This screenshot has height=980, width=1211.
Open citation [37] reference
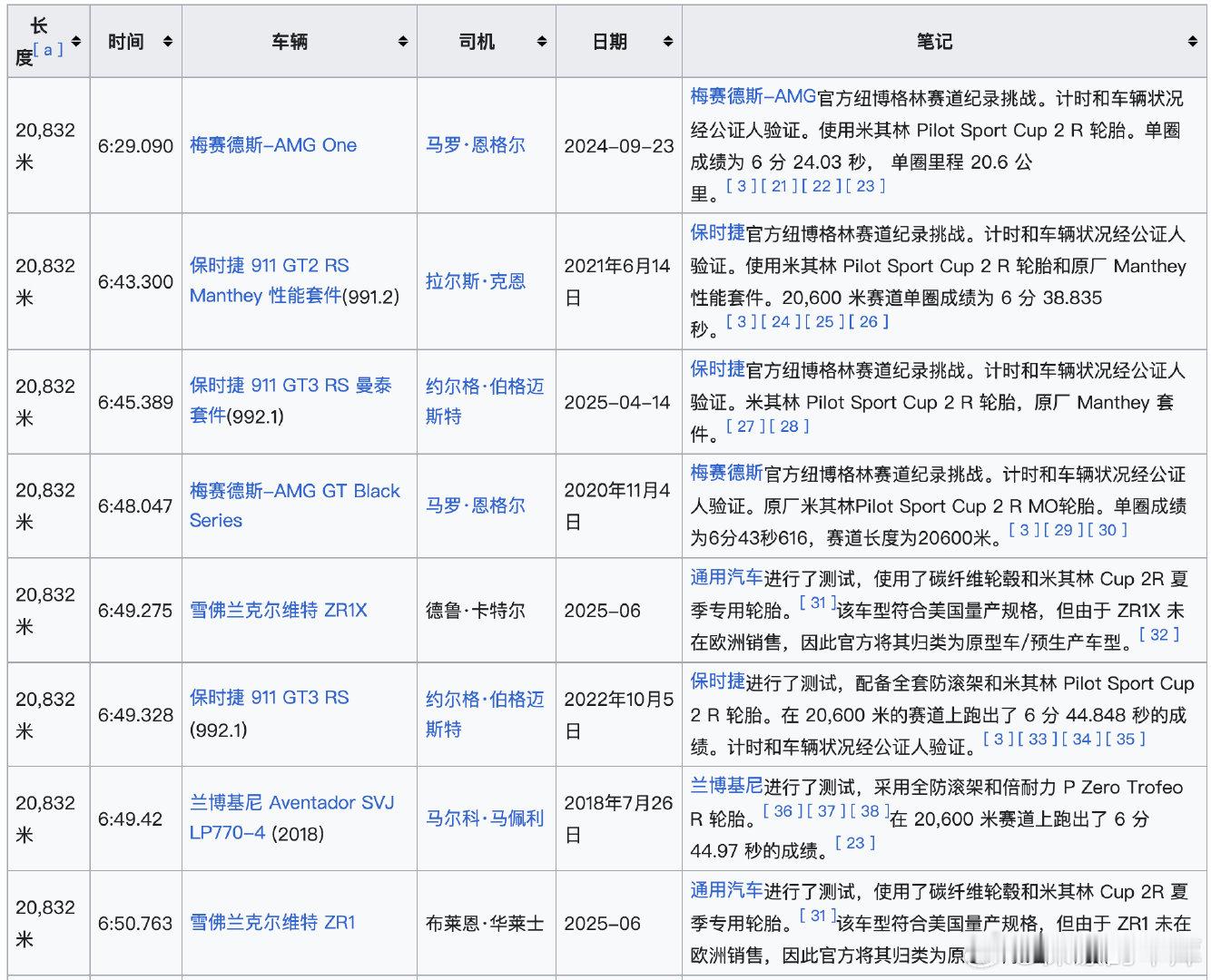(x=826, y=810)
